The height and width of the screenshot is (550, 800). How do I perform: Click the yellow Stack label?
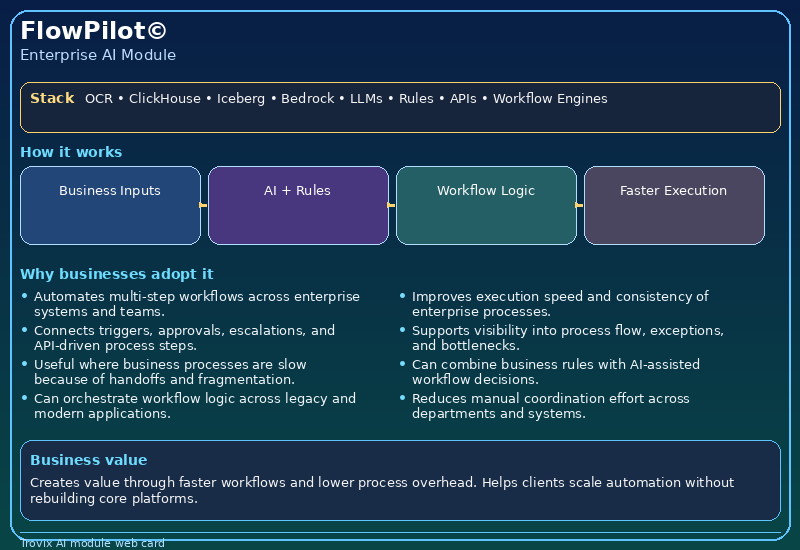pyautogui.click(x=52, y=98)
